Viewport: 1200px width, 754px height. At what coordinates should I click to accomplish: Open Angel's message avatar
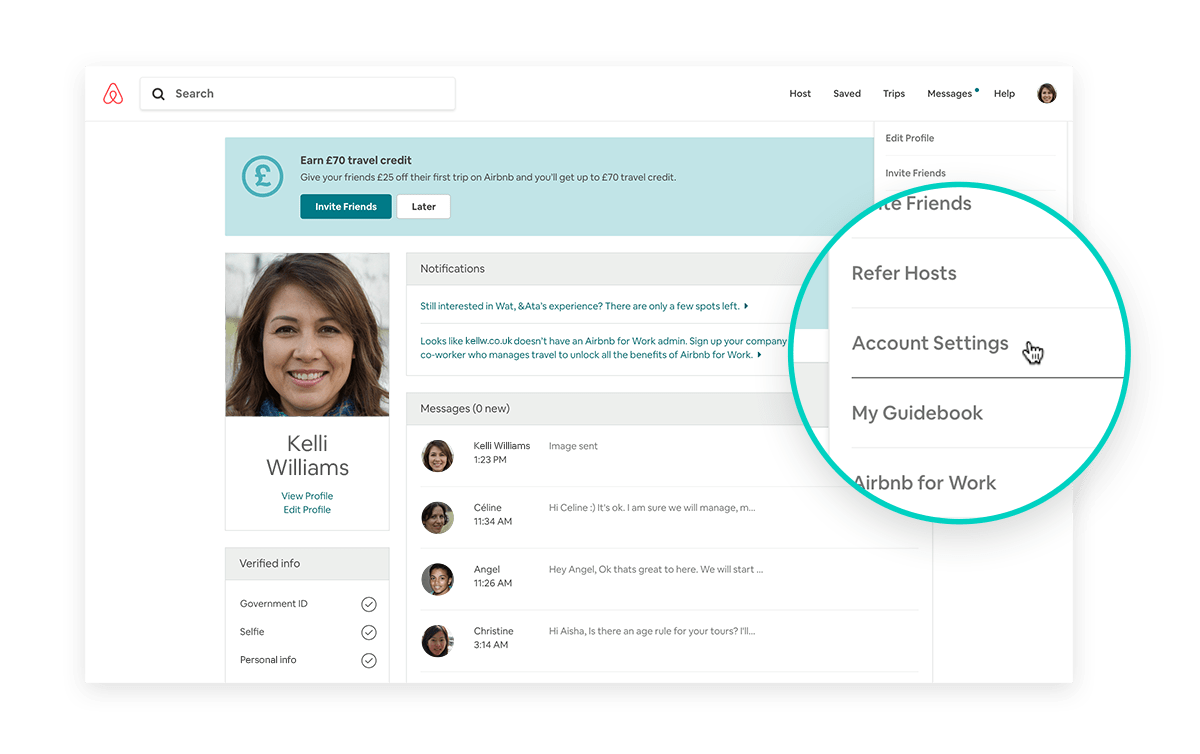437,579
